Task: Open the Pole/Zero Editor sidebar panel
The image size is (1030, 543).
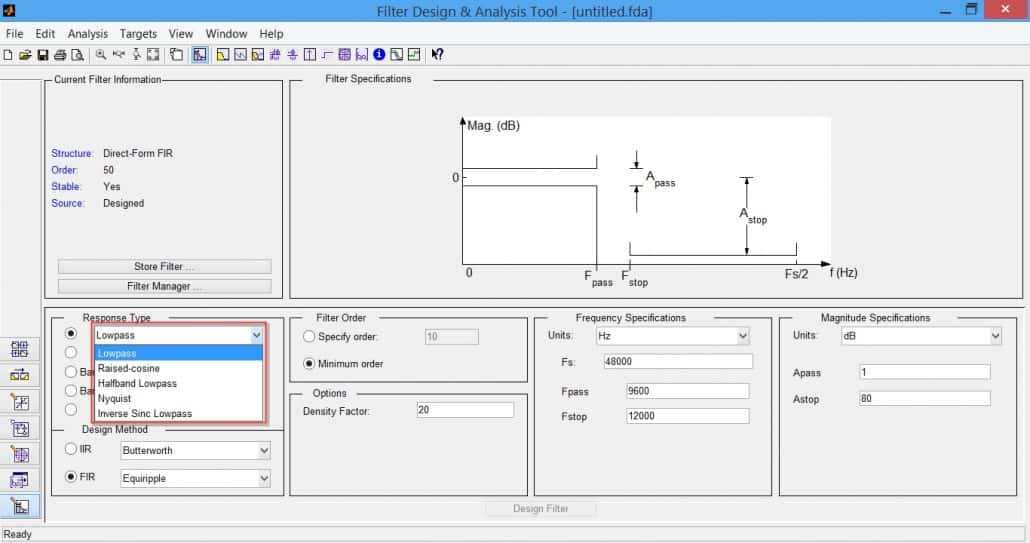Action: click(x=20, y=454)
